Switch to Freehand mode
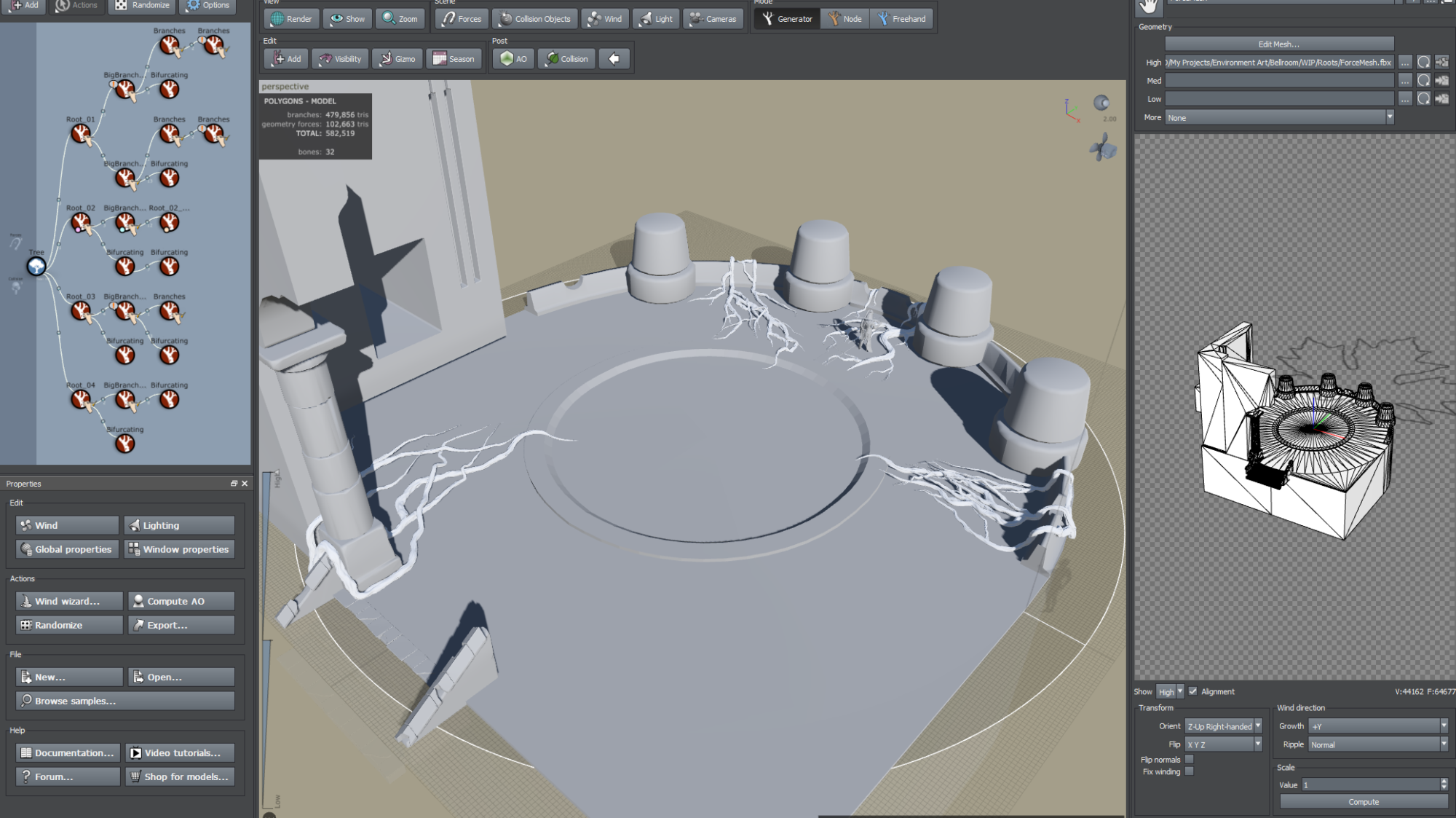The height and width of the screenshot is (818, 1456). tap(901, 19)
